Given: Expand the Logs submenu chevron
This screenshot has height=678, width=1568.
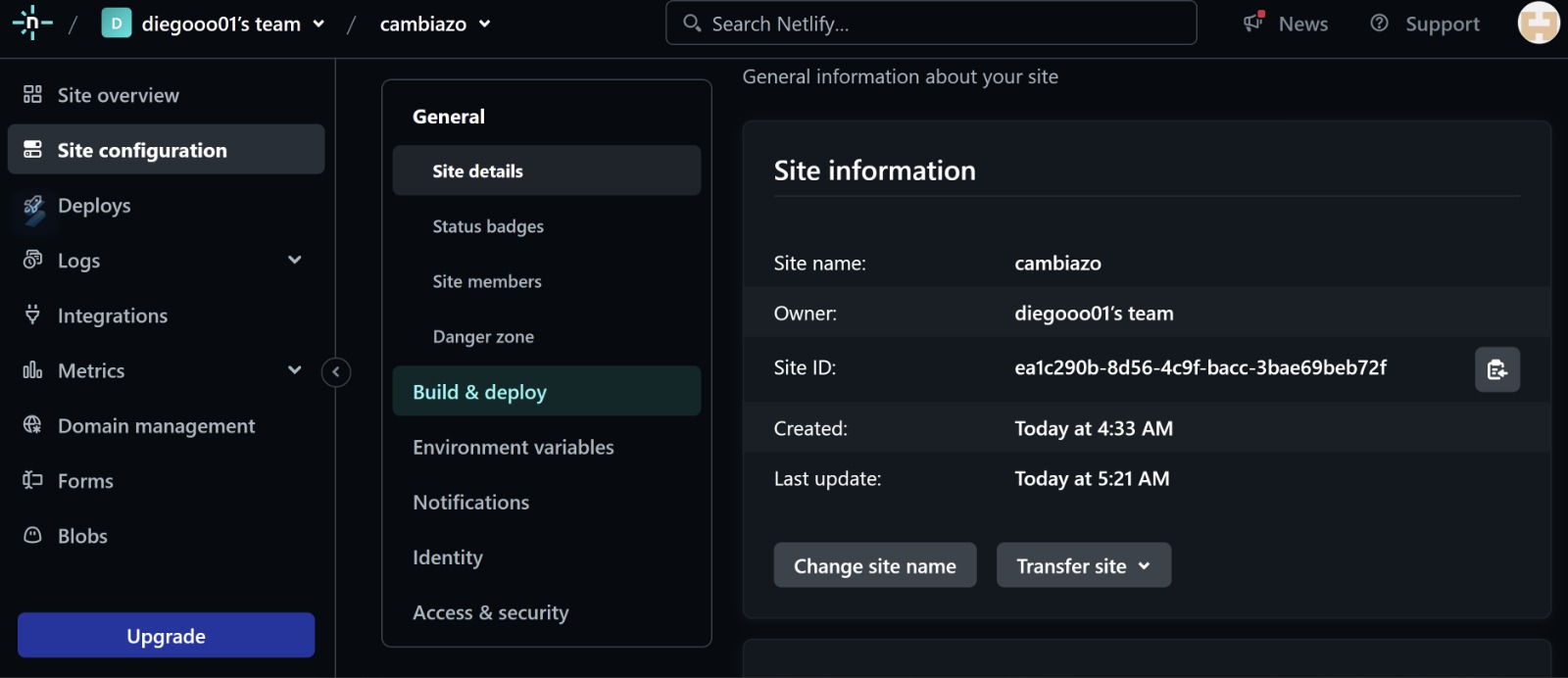Looking at the screenshot, I should pyautogui.click(x=295, y=260).
